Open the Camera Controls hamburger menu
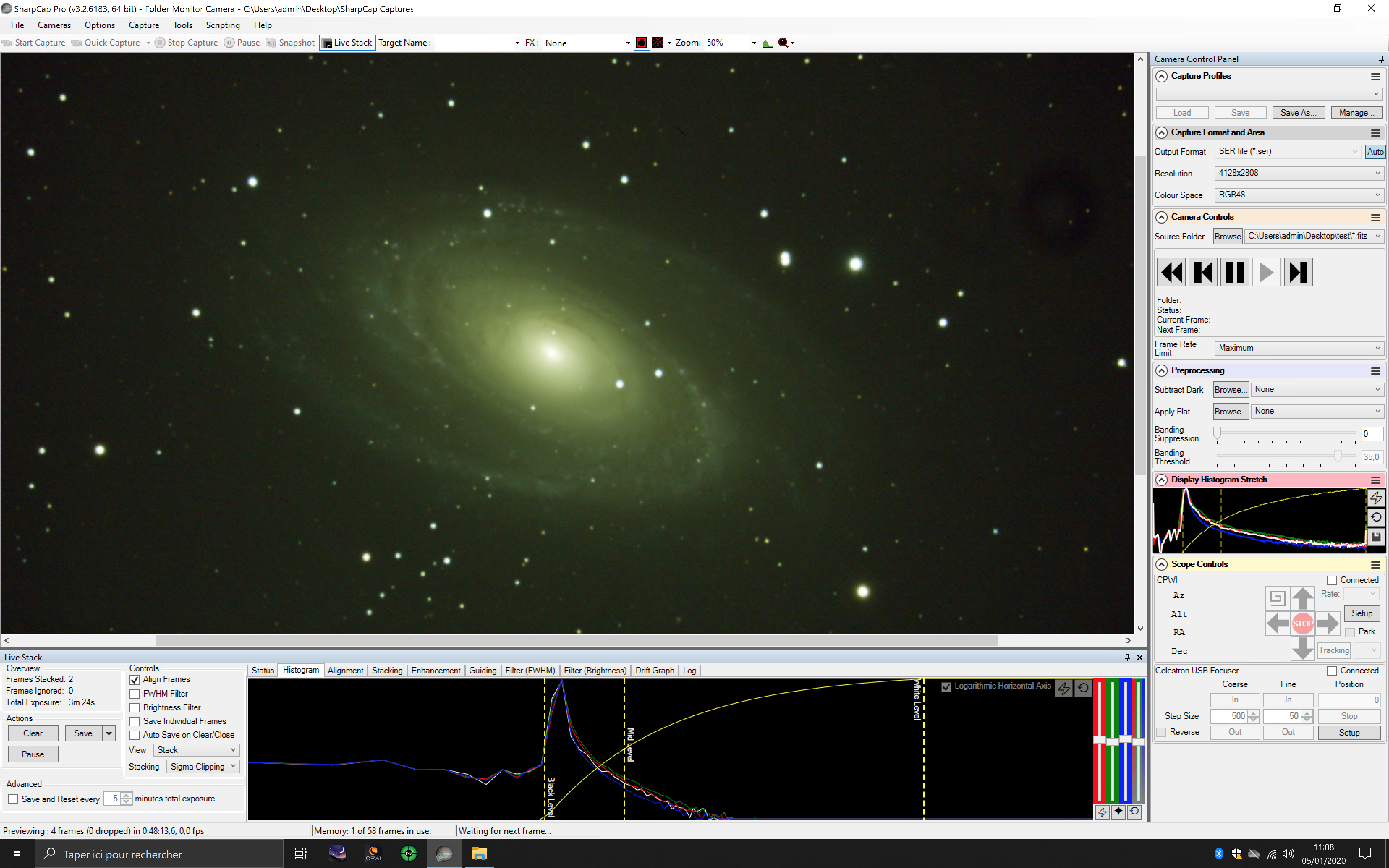This screenshot has height=868, width=1389. 1376,218
